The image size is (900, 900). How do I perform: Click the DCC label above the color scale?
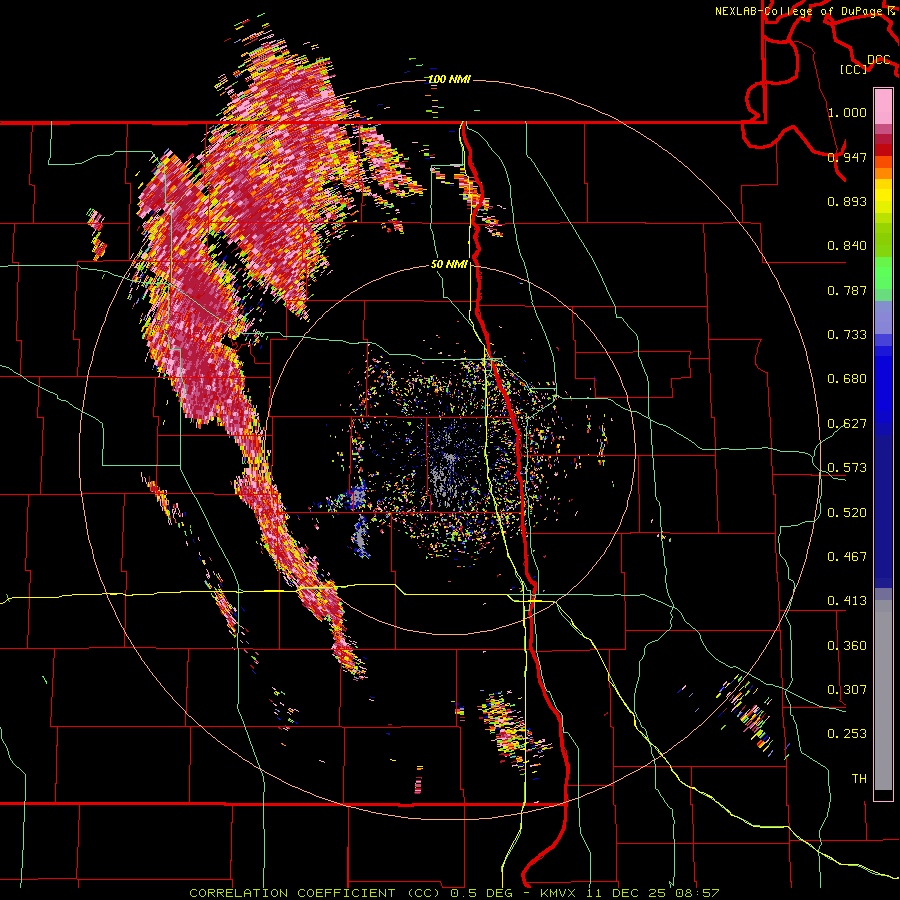coord(878,60)
